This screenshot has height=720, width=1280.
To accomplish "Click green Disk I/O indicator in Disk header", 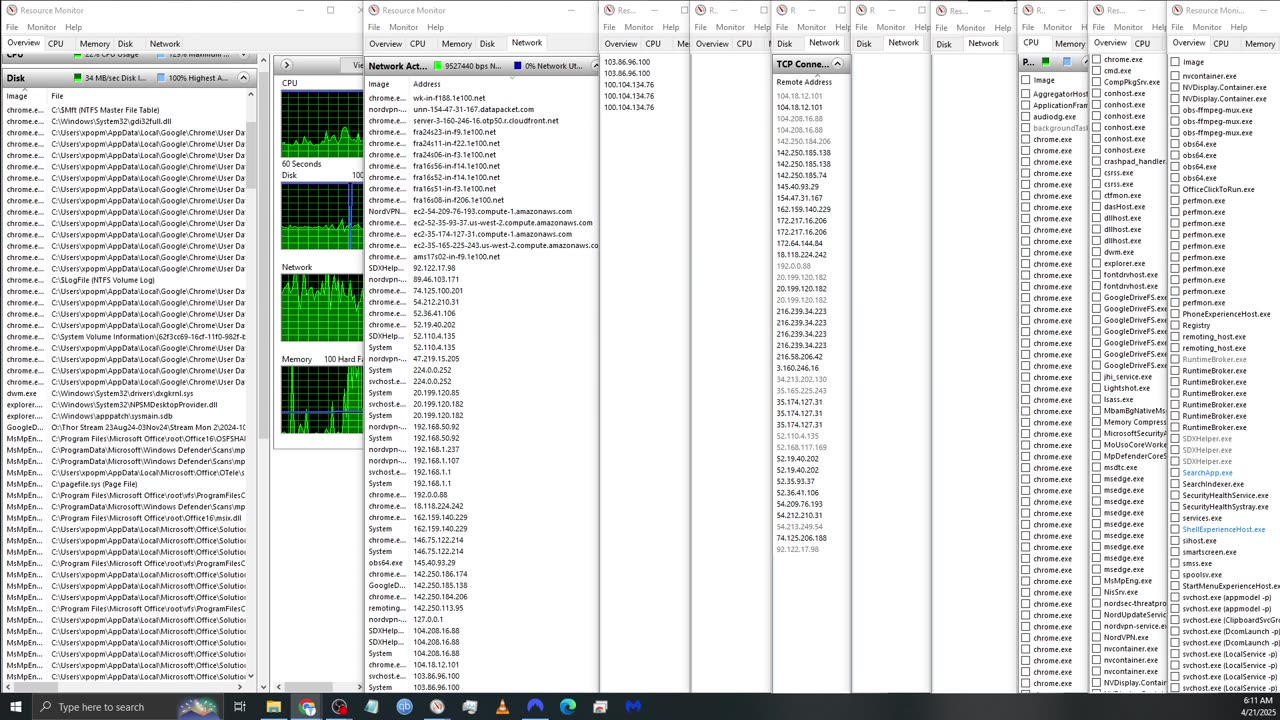I will pos(78,78).
